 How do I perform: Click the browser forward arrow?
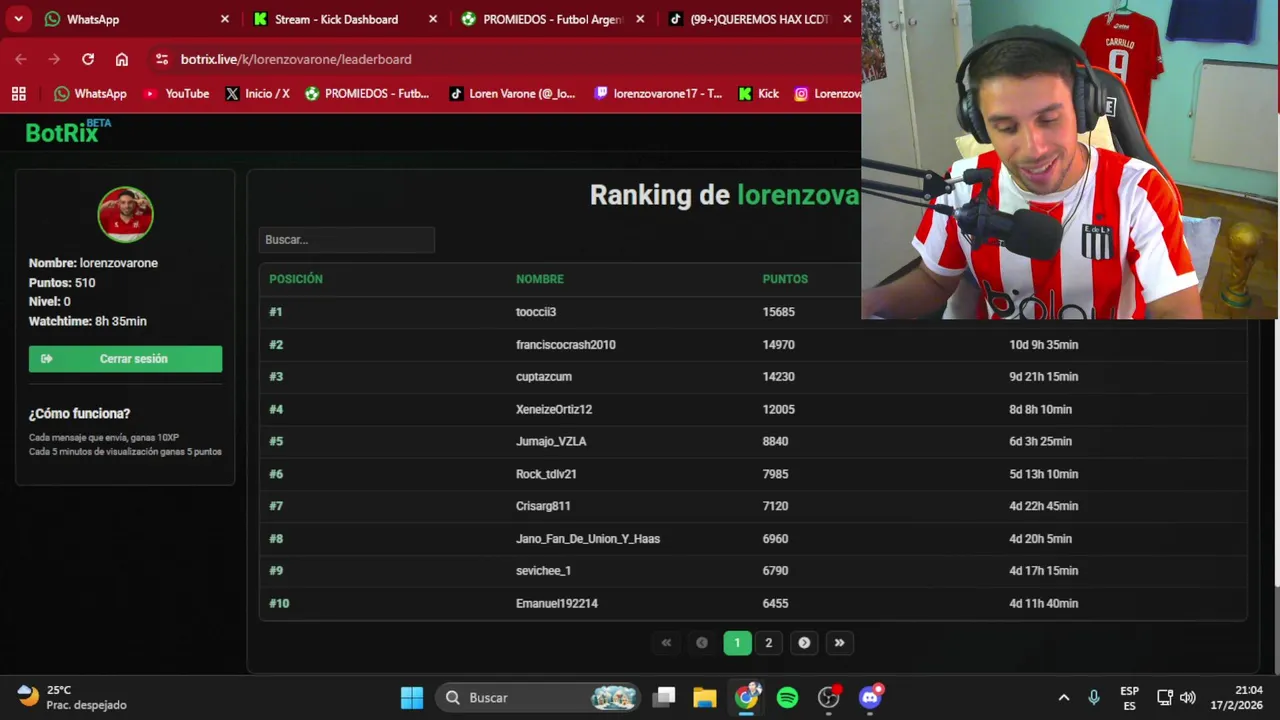pos(54,59)
